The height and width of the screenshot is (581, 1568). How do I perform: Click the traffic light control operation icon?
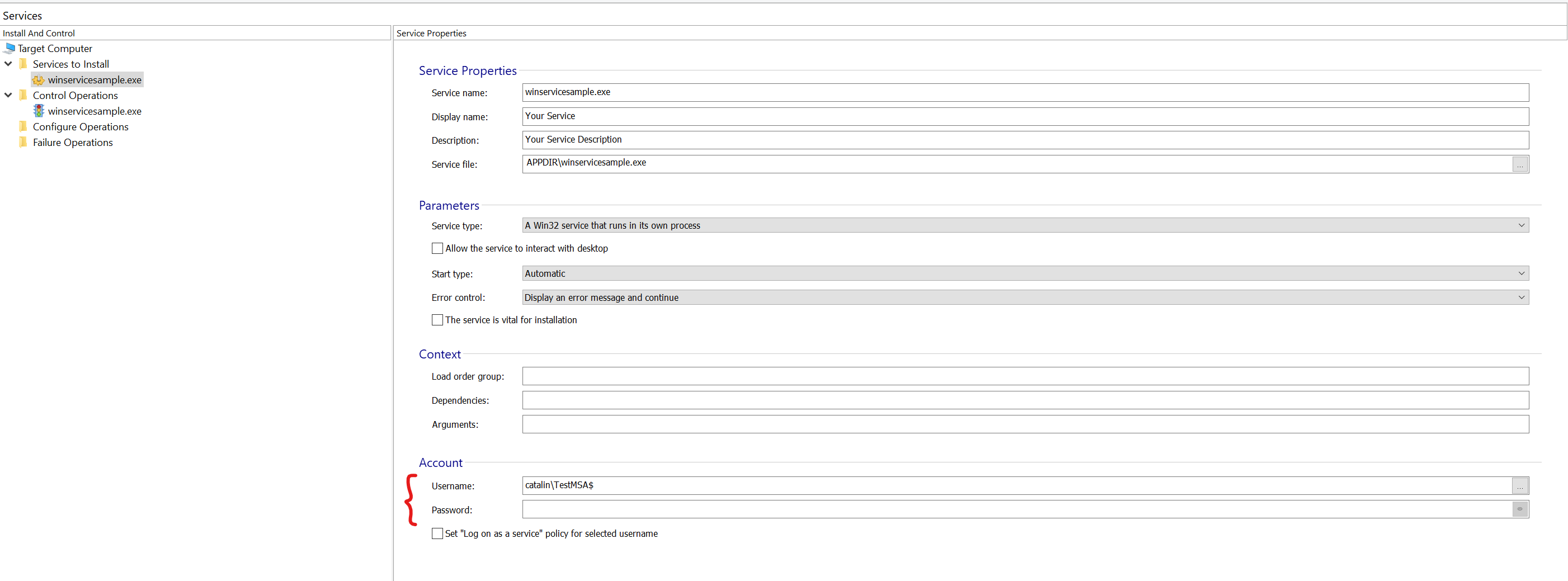(39, 111)
